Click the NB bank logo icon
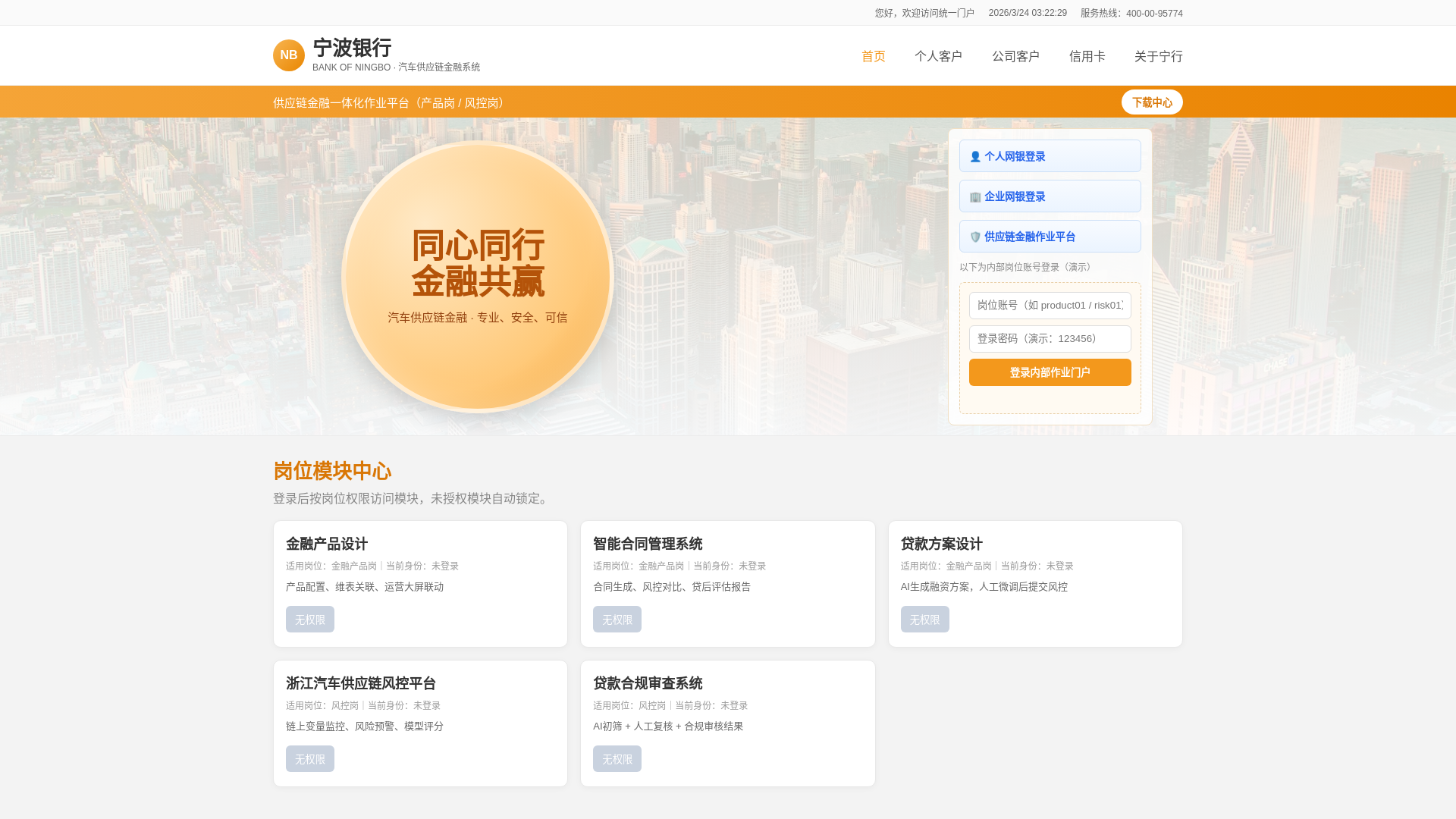The height and width of the screenshot is (819, 1456). pos(288,55)
